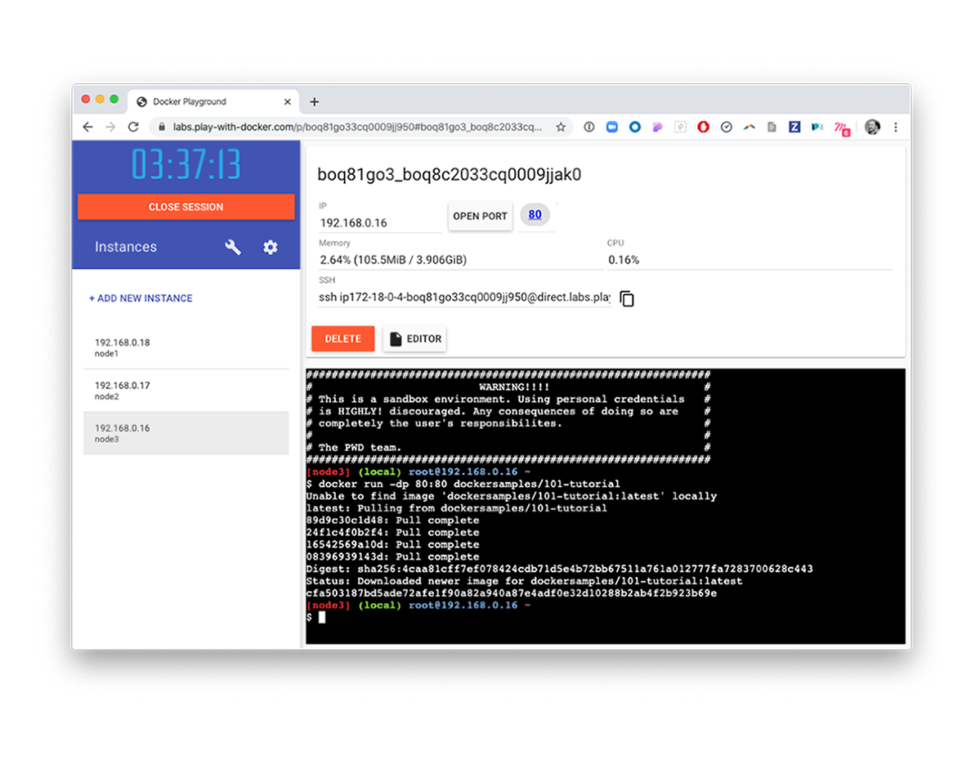Select node1 instance 192.168.0.18

(186, 347)
